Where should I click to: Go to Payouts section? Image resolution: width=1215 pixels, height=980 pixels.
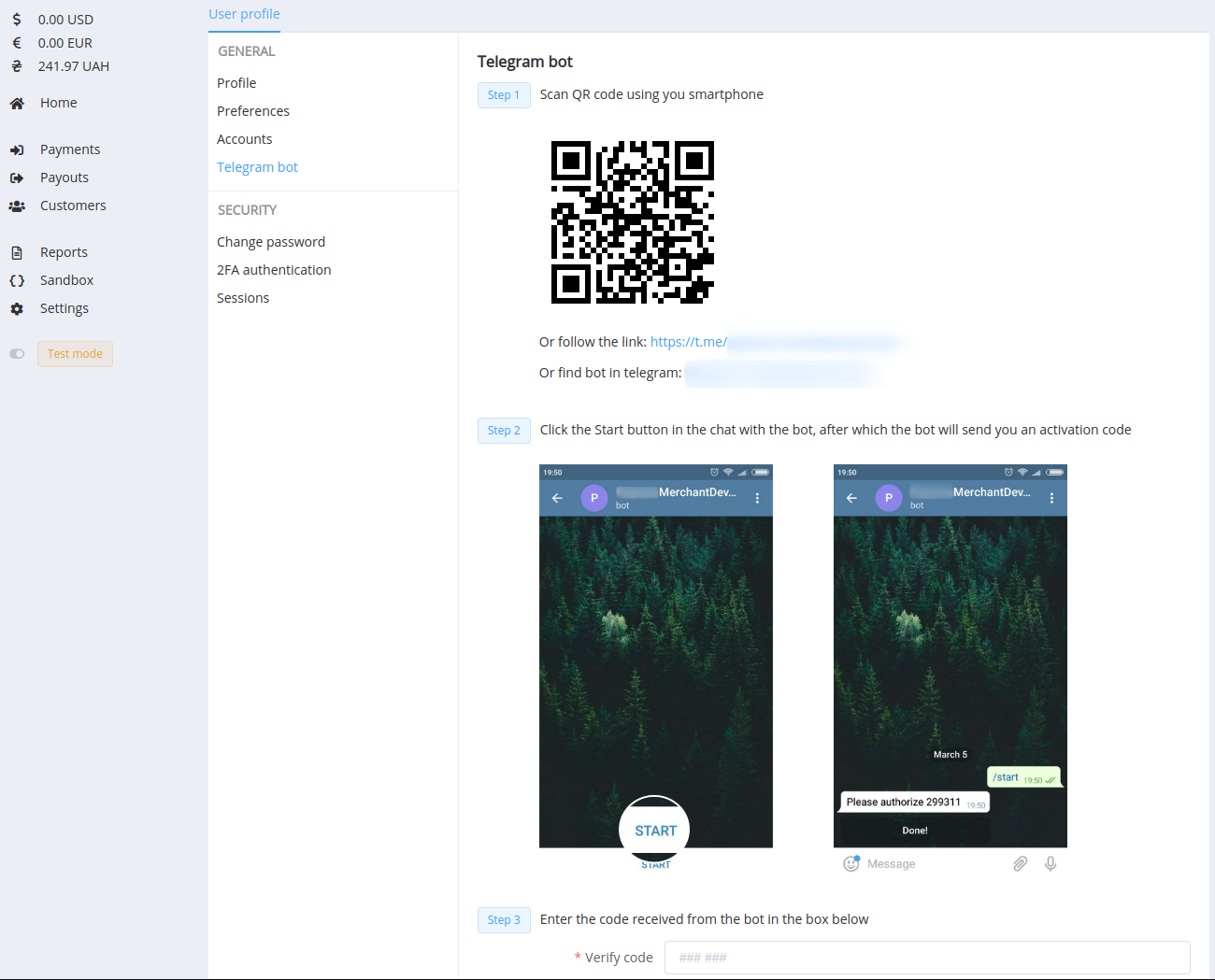64,178
